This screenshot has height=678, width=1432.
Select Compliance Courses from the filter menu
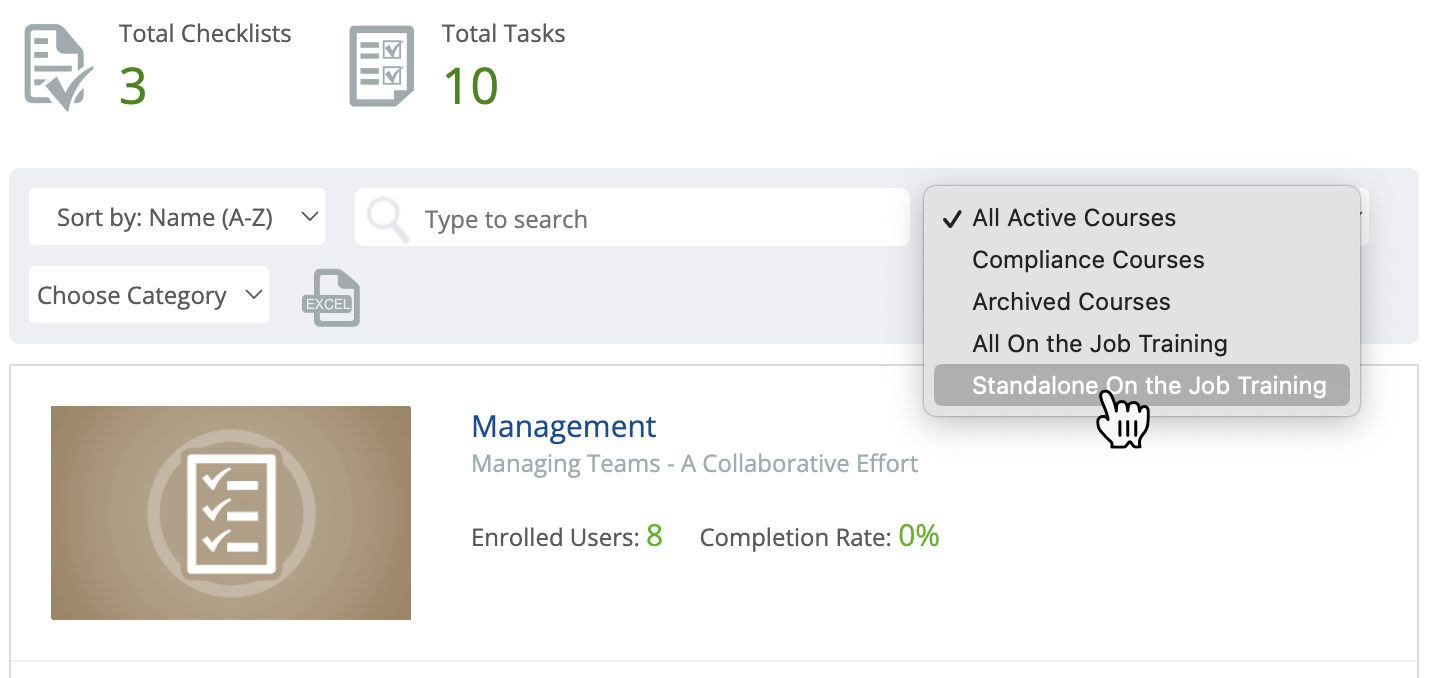coord(1088,259)
